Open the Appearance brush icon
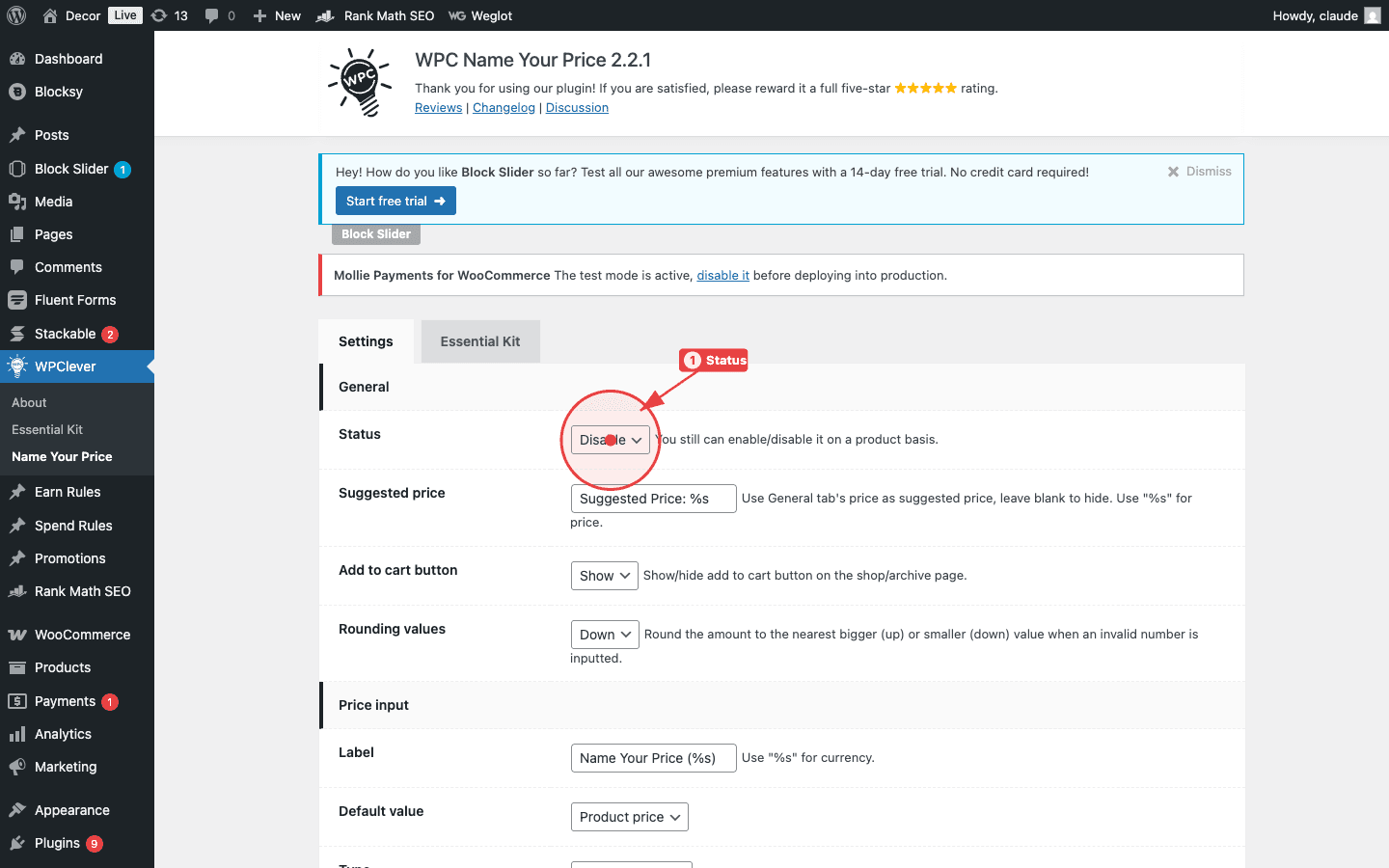Screen dimensions: 1389x868 coord(17,810)
